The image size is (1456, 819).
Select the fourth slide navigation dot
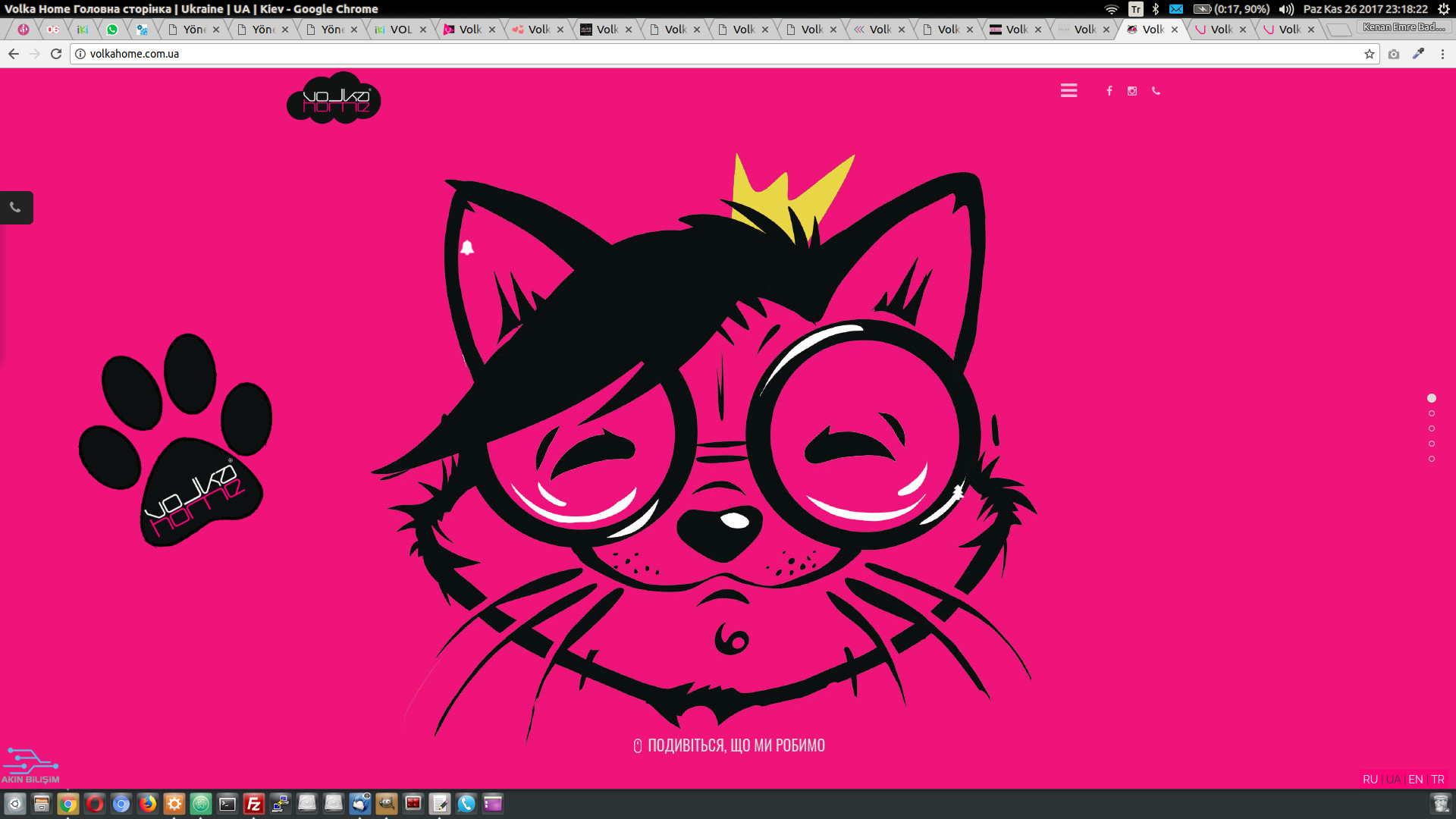(x=1432, y=444)
